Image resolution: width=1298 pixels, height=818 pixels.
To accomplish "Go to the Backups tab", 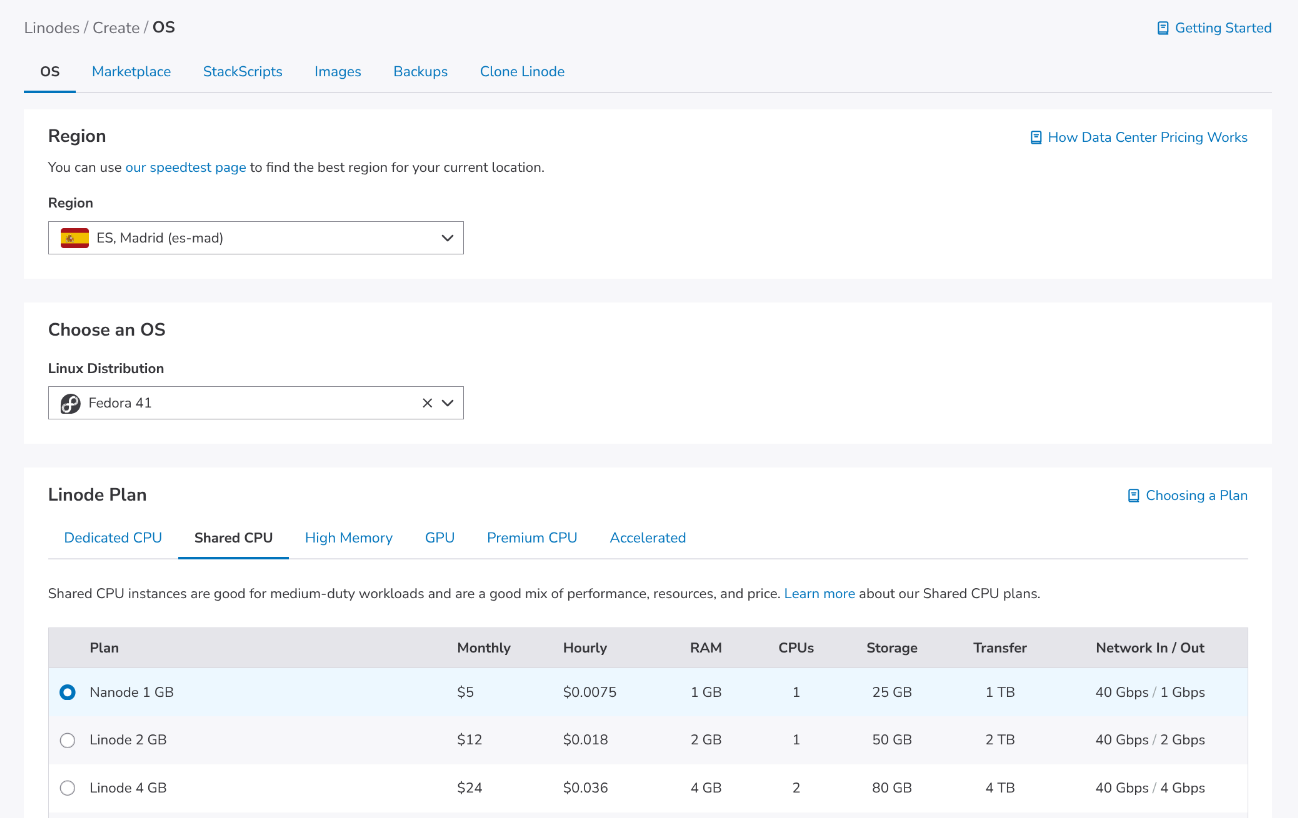I will pos(421,72).
